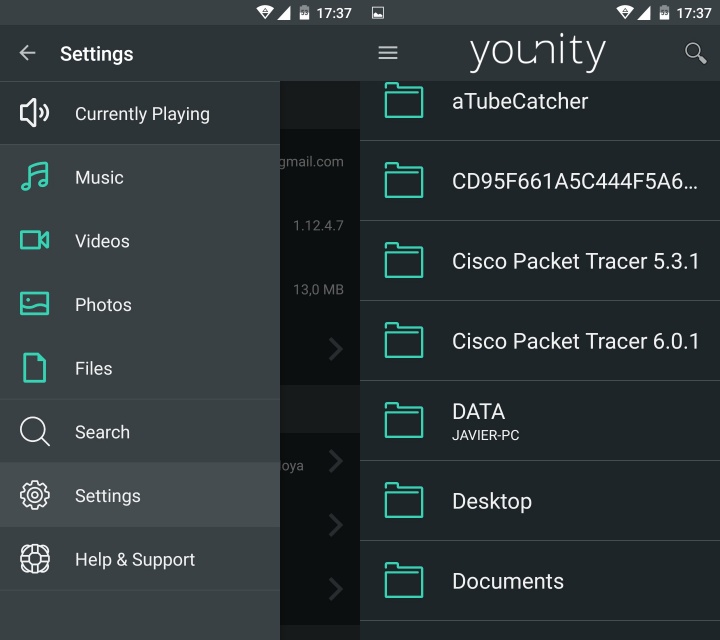
Task: Click the Cisco Packet Tracer 6.0.1 folder icon
Action: click(x=404, y=340)
